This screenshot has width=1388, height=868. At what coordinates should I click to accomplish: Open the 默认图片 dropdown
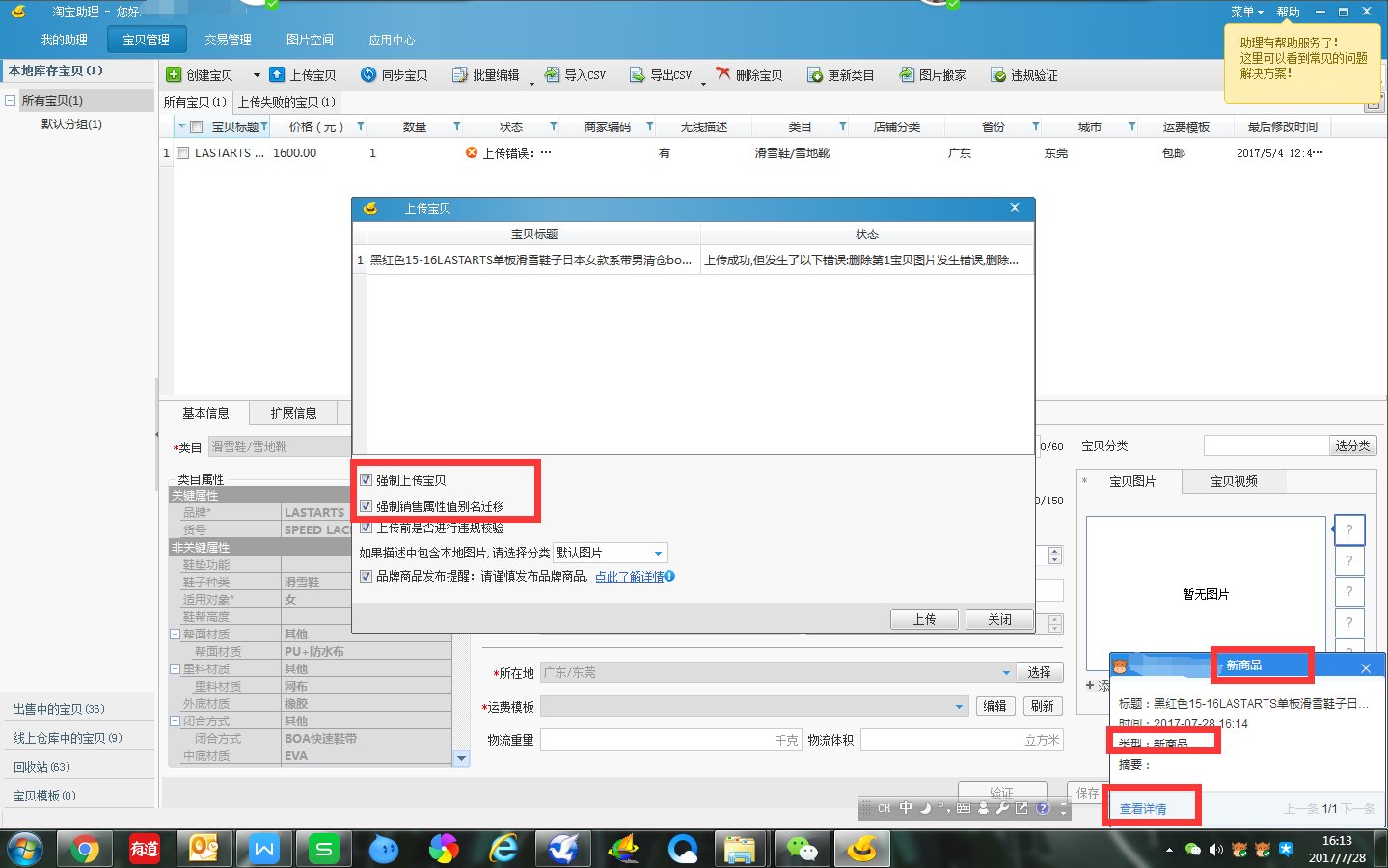(656, 552)
